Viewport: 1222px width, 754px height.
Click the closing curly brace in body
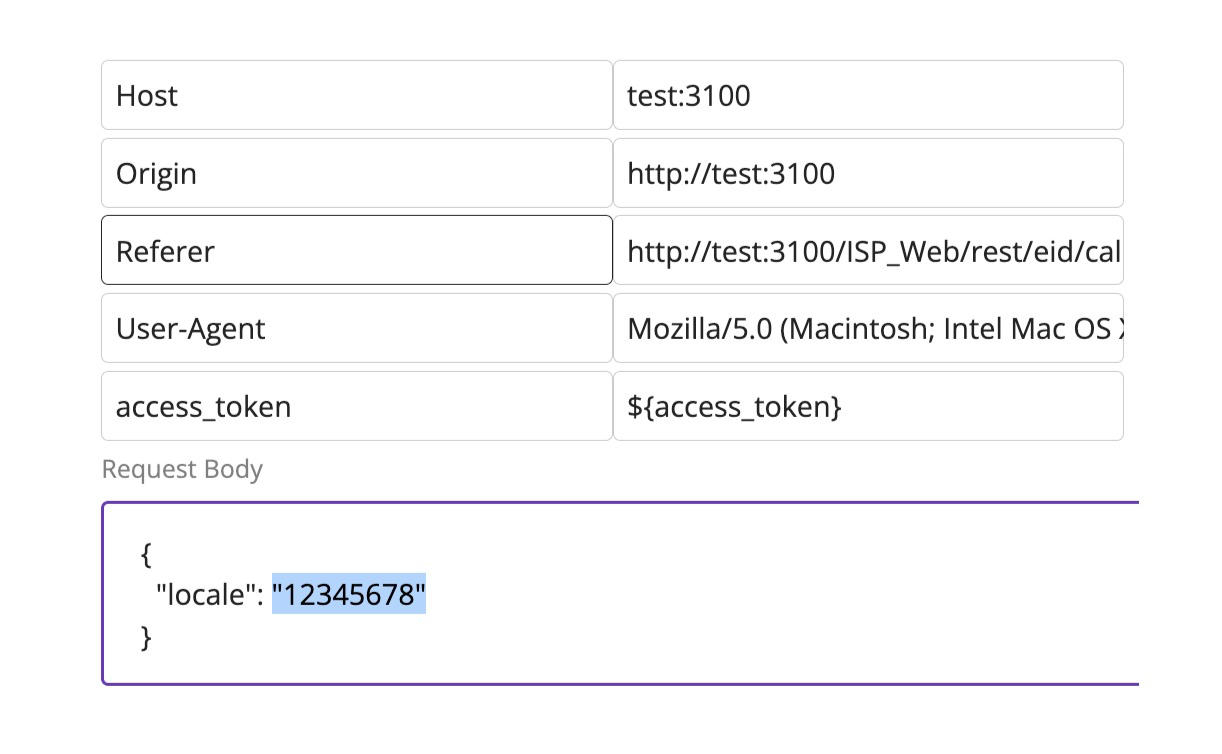tap(147, 637)
